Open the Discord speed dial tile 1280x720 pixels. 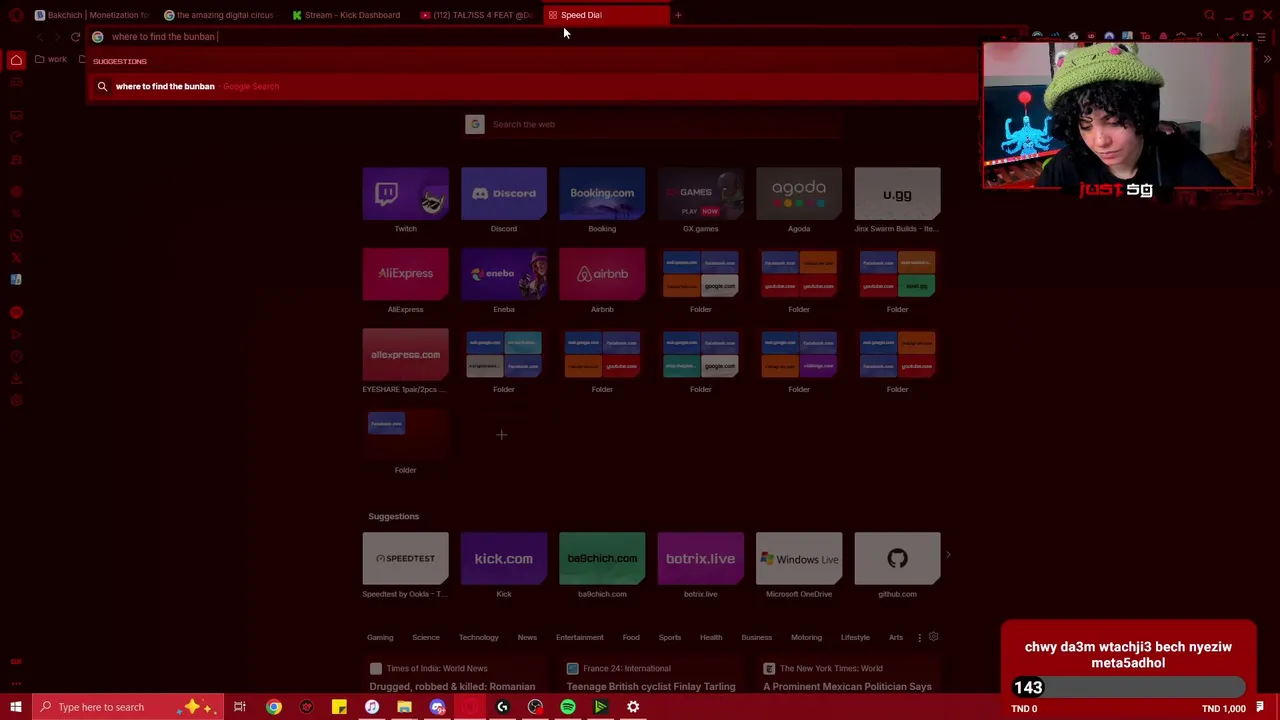tap(504, 194)
